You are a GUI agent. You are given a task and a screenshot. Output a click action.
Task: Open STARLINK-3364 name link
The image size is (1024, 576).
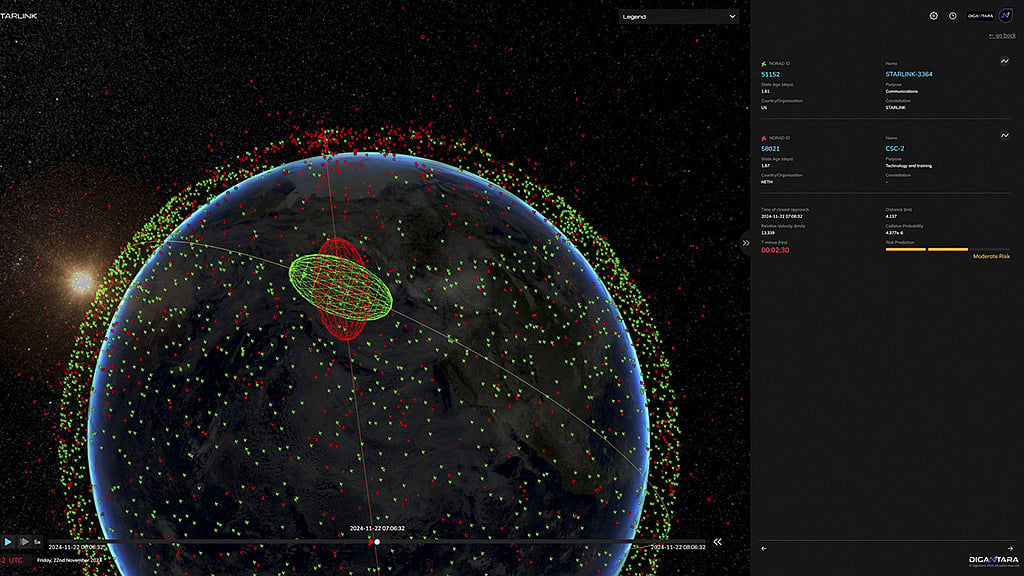(x=908, y=74)
